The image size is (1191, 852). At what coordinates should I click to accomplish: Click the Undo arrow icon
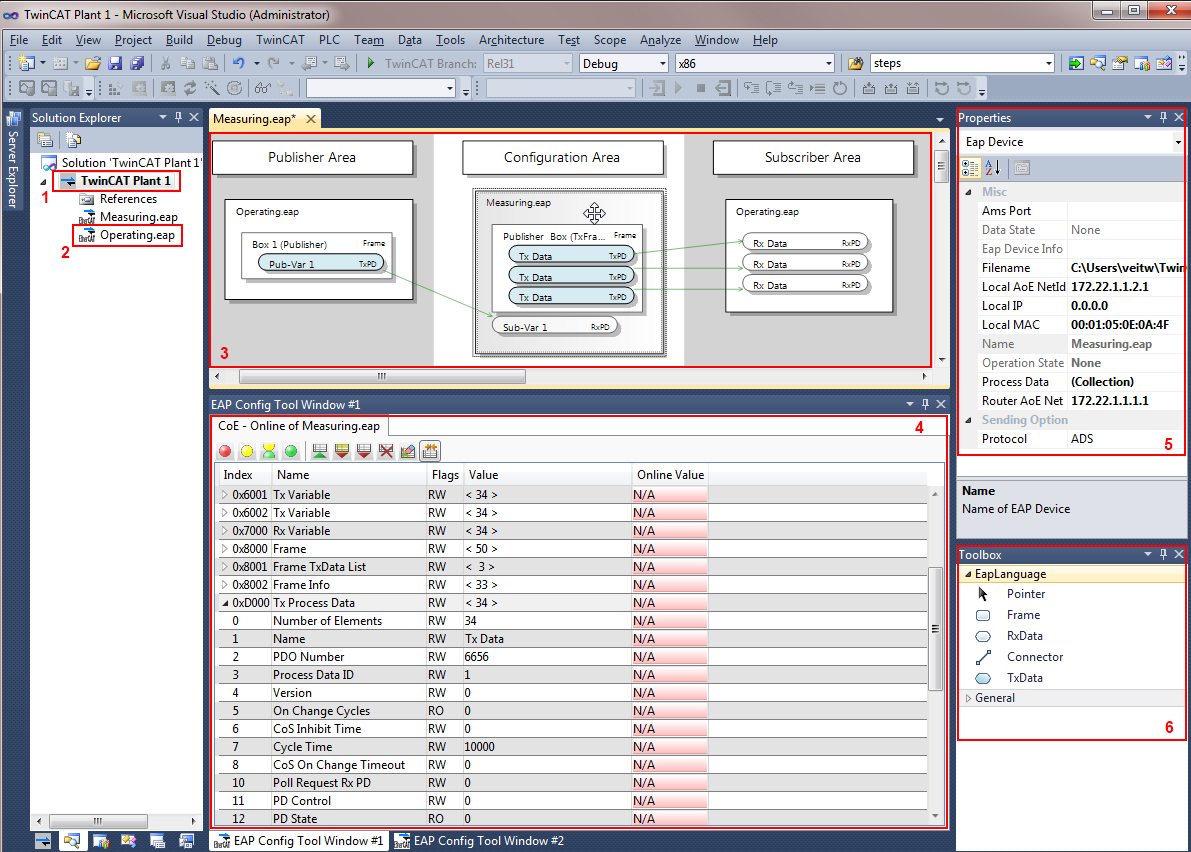(239, 63)
